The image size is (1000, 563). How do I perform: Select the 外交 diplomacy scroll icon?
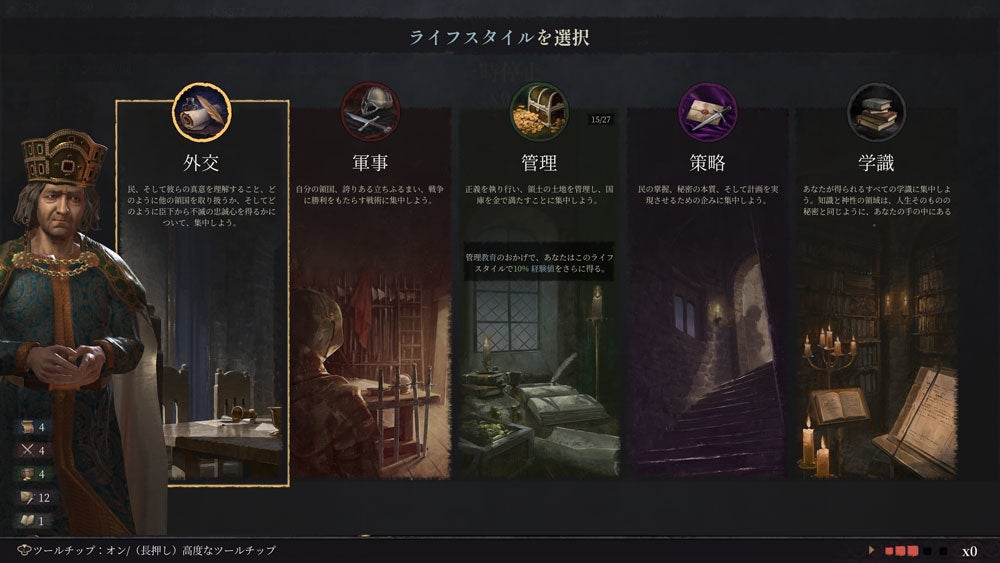[x=202, y=112]
